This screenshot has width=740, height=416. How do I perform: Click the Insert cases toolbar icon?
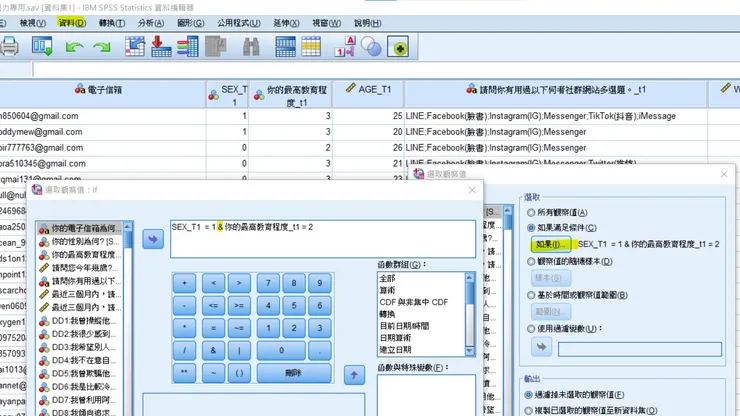click(x=285, y=47)
